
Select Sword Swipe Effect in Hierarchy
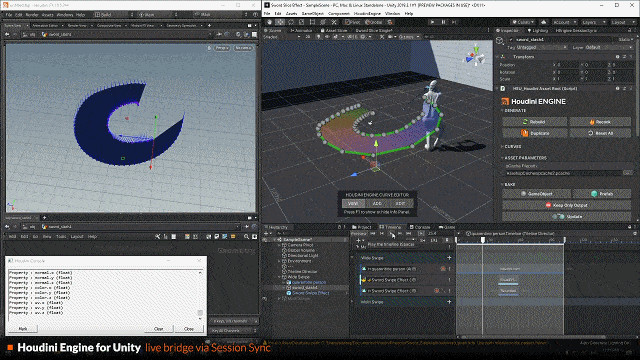pyautogui.click(x=310, y=293)
